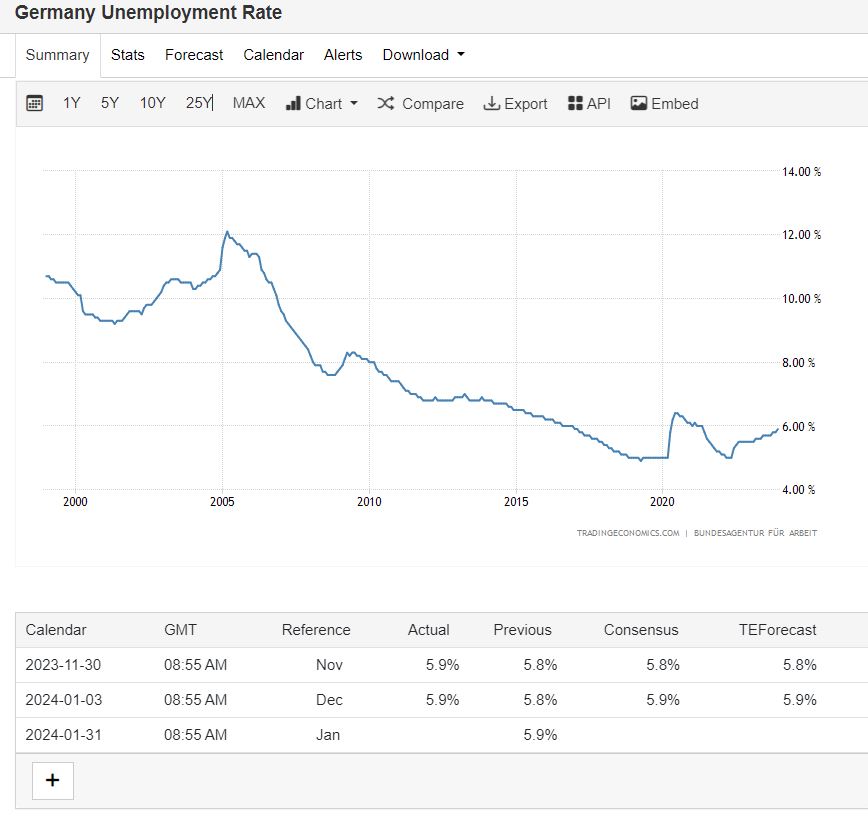The height and width of the screenshot is (826, 868).
Task: Go to the Alerts tab
Action: click(x=343, y=55)
